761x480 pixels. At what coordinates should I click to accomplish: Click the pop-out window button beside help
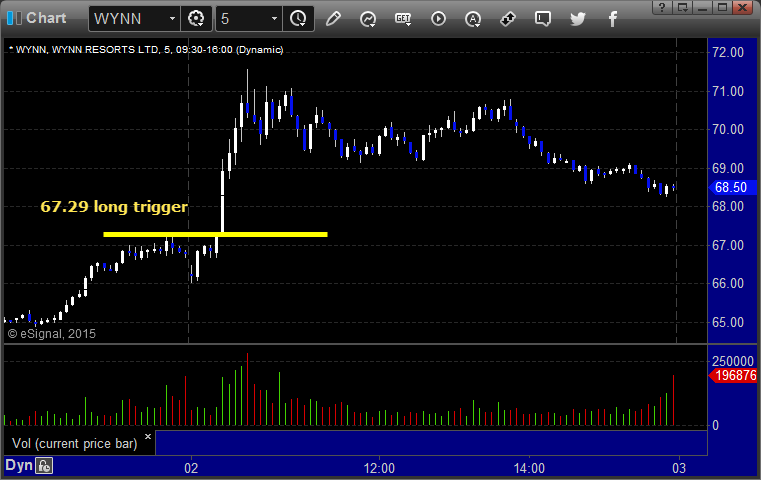point(682,7)
